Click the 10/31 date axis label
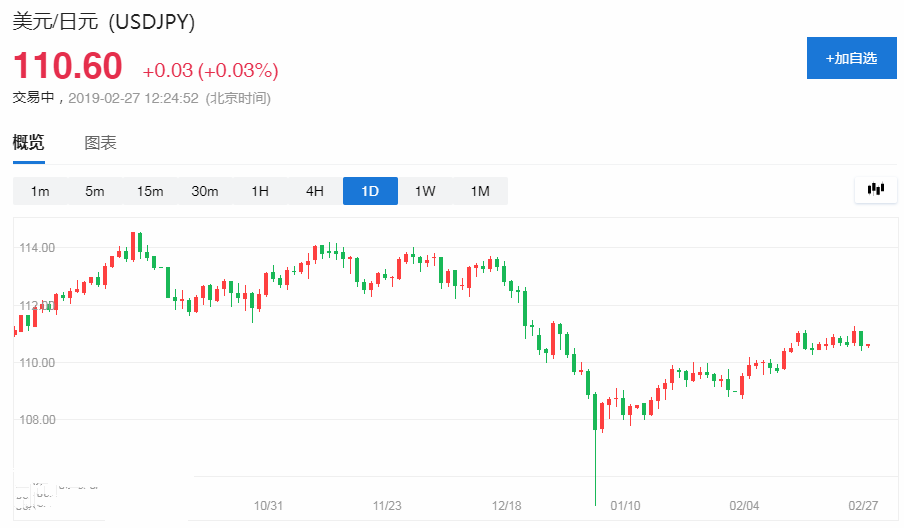This screenshot has width=904, height=528. (x=270, y=506)
